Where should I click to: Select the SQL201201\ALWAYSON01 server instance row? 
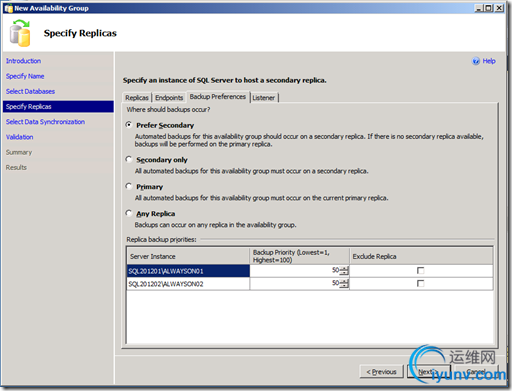click(x=188, y=271)
